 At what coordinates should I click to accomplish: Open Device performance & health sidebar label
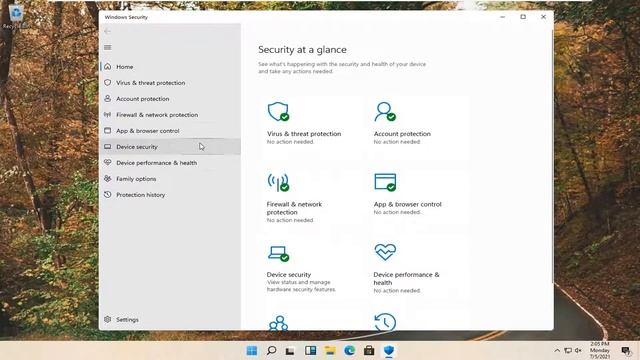pyautogui.click(x=157, y=162)
